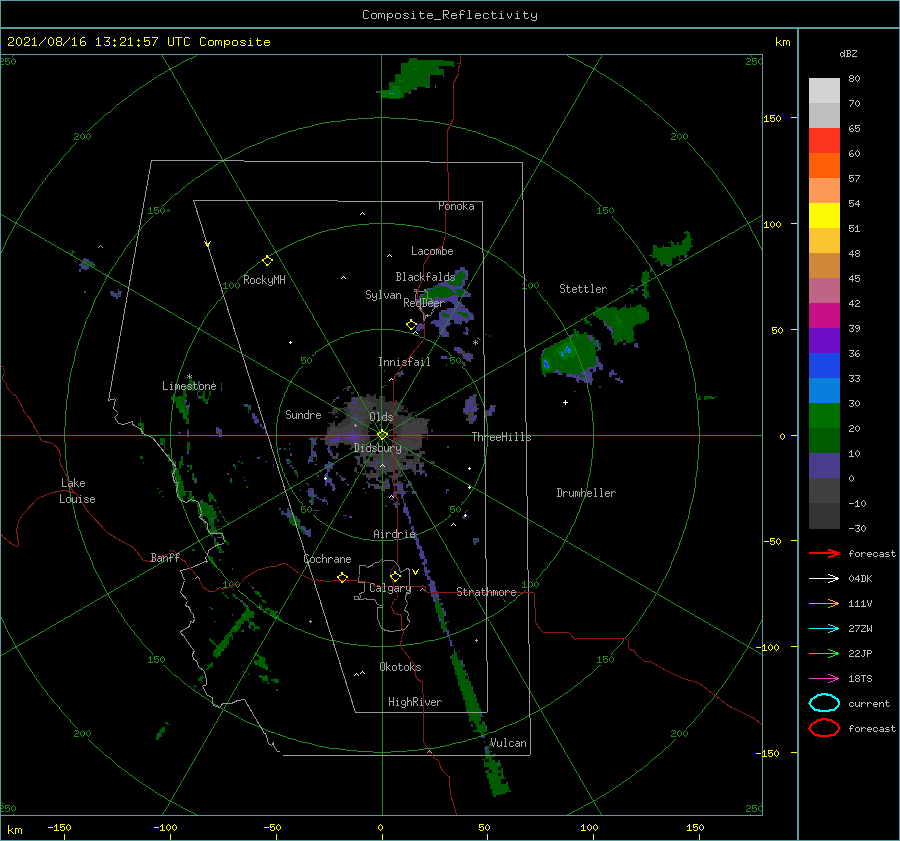Click the red forecast arrow legend icon
This screenshot has height=841, width=900.
pyautogui.click(x=824, y=553)
